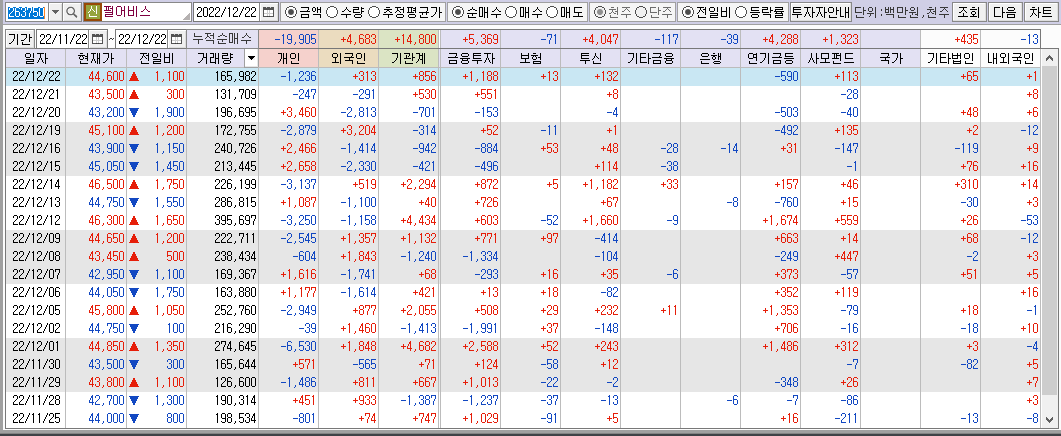Click the 기간 label
This screenshot has height=436, width=1061.
(20, 39)
